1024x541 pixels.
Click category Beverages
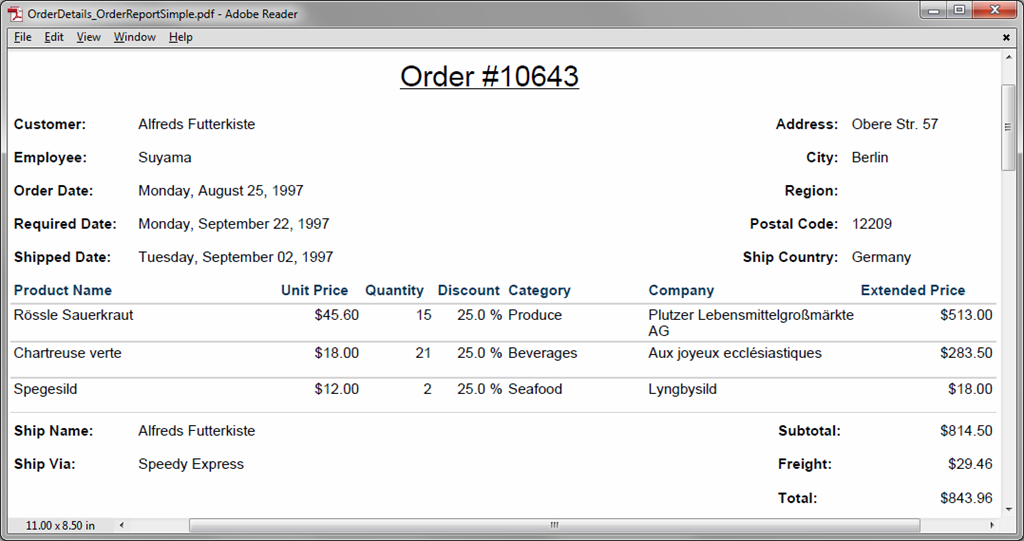coord(543,353)
